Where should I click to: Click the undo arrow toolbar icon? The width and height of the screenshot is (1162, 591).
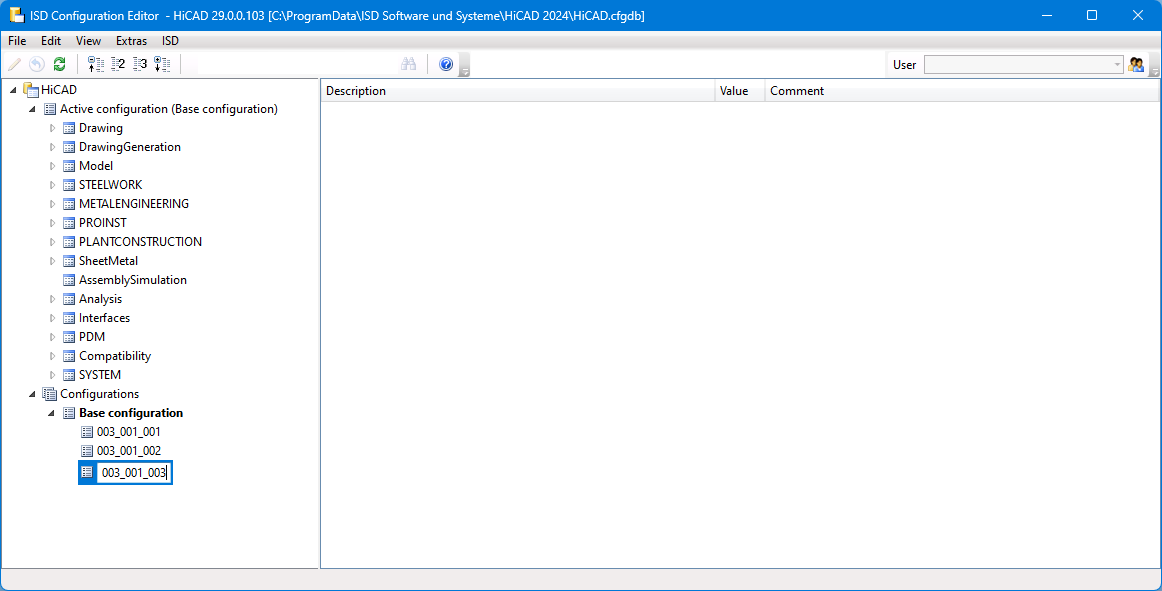coord(36,65)
